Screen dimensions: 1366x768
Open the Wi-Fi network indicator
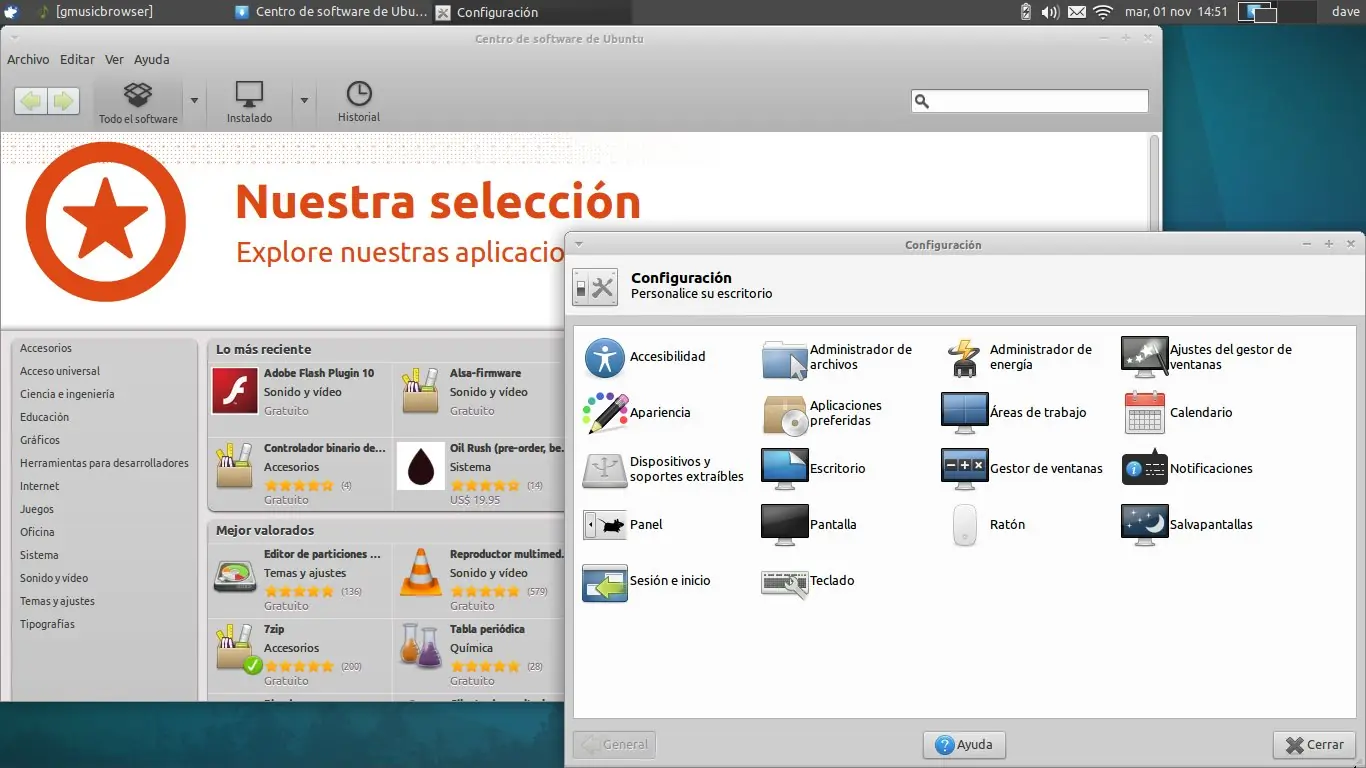tap(1103, 12)
